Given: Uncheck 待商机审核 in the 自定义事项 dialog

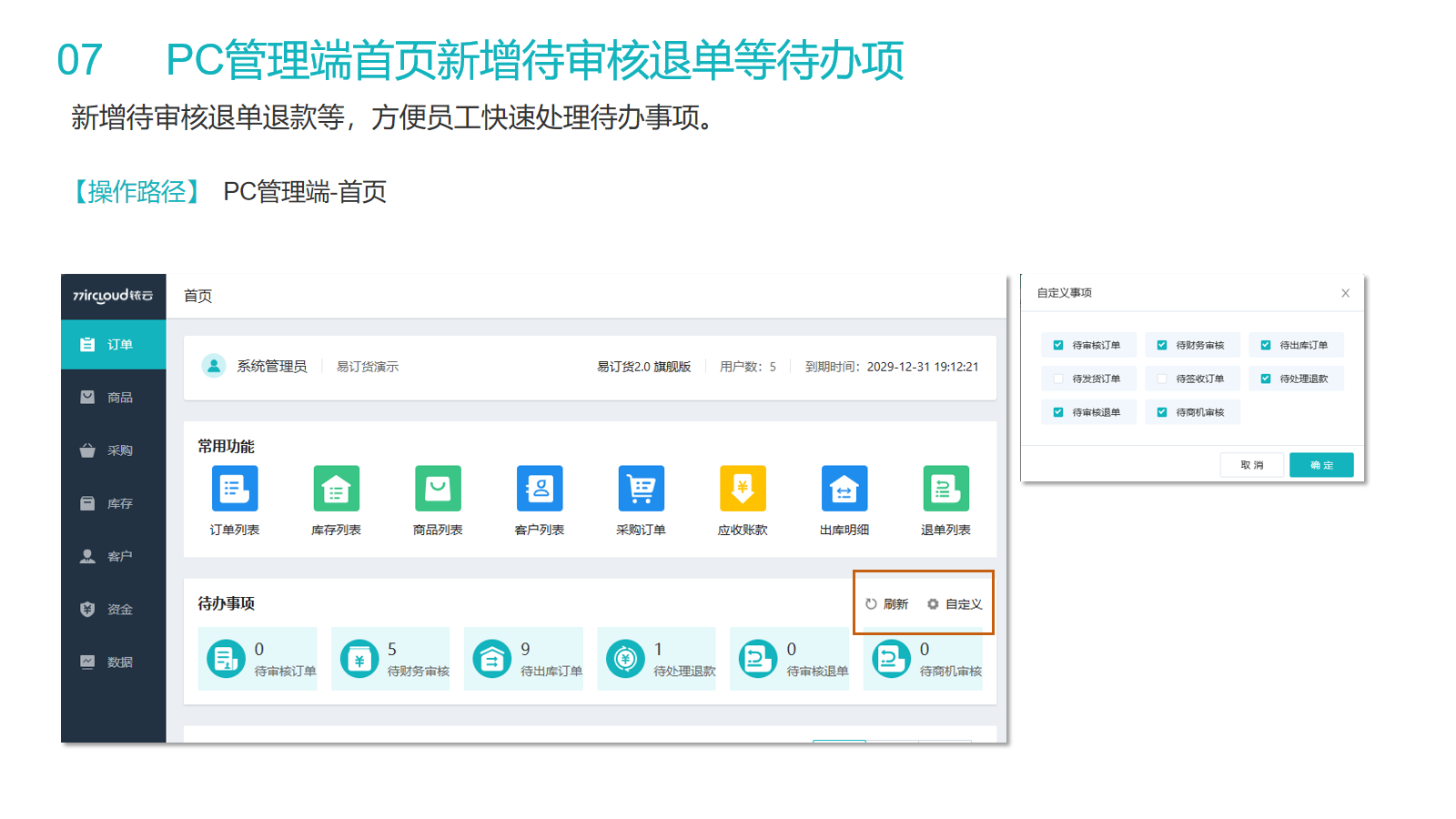Looking at the screenshot, I should click(1162, 412).
